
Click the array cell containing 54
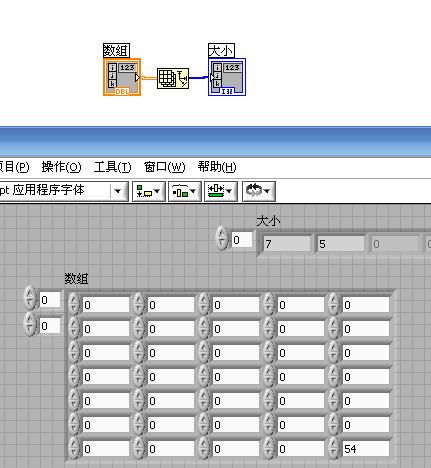click(365, 449)
